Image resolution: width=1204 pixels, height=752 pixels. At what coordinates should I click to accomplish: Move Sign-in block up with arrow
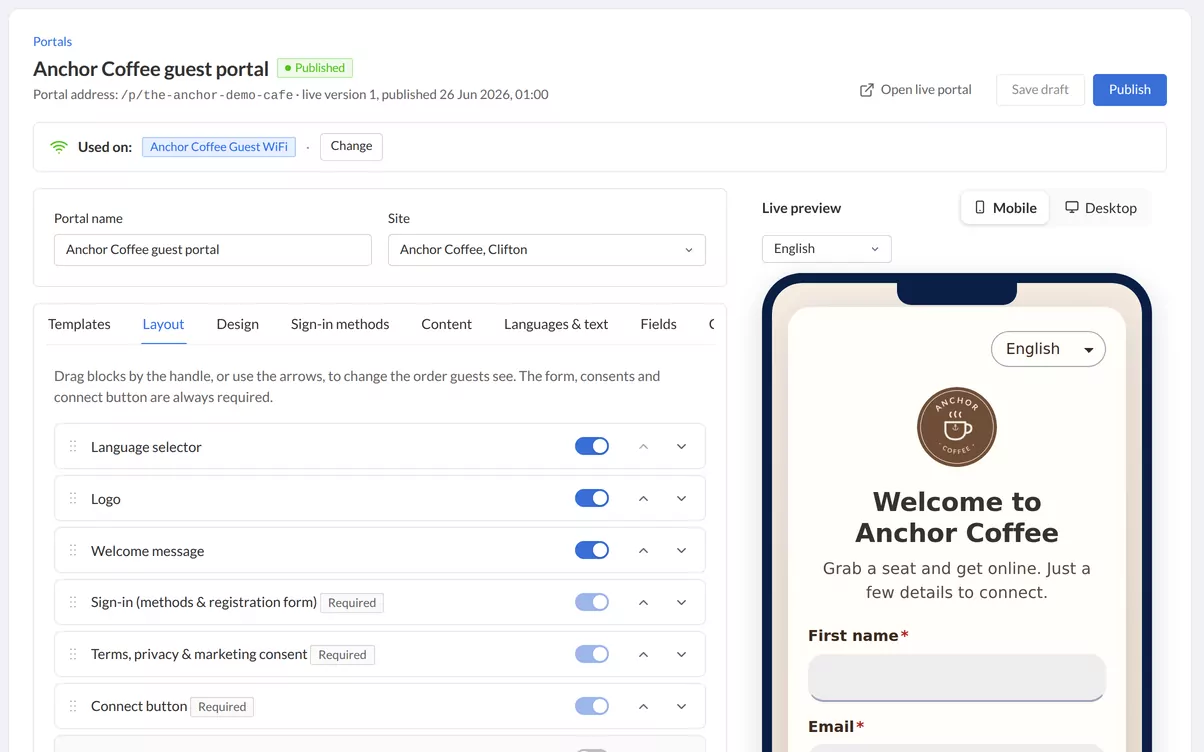643,602
